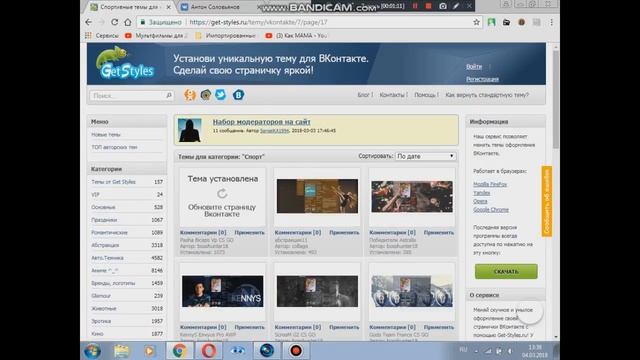Open the Odnoklassniki orange social icon
Image resolution: width=640 pixels, height=360 pixels.
[190, 95]
